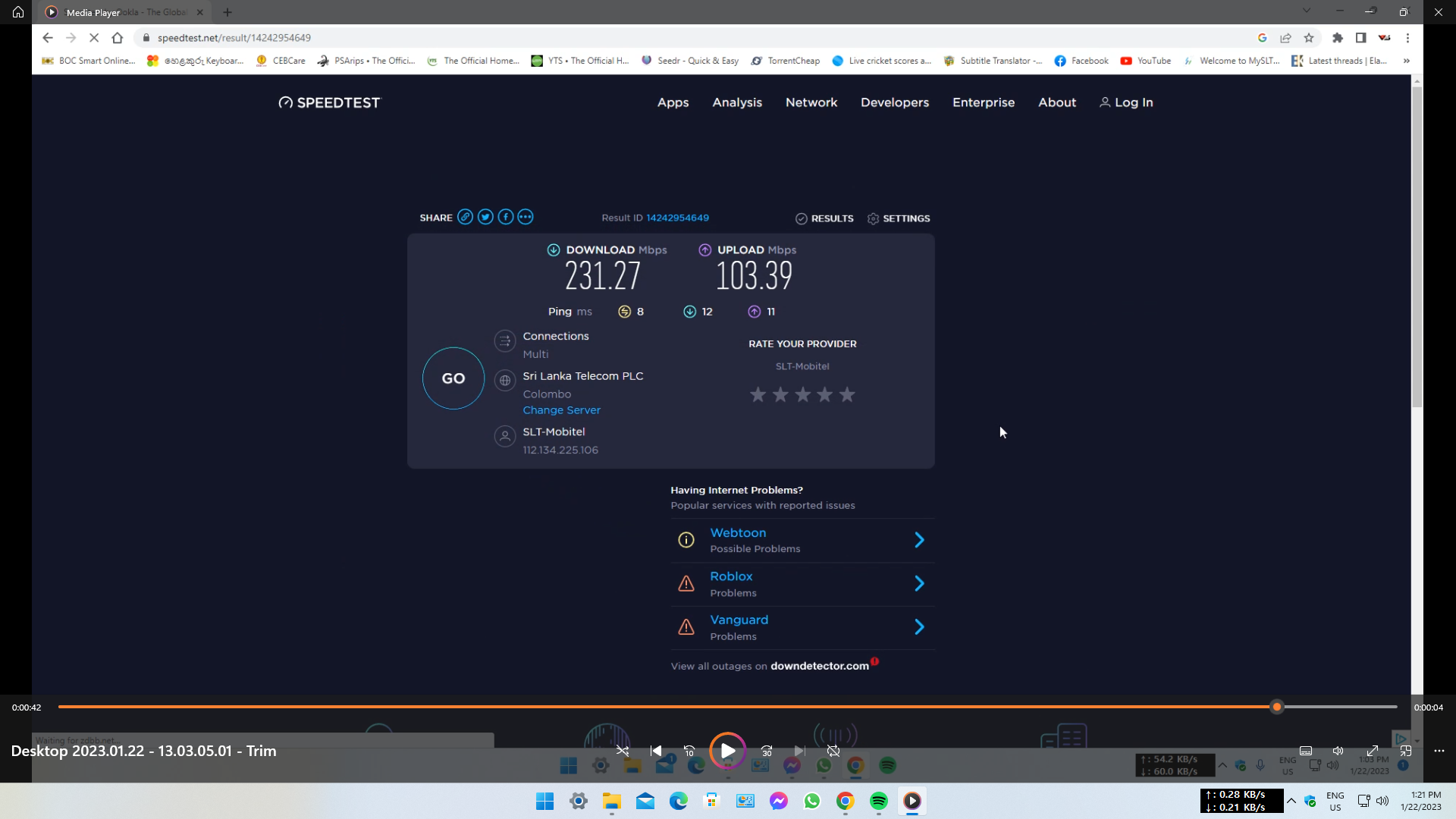Open the new tab plus button

(x=227, y=12)
